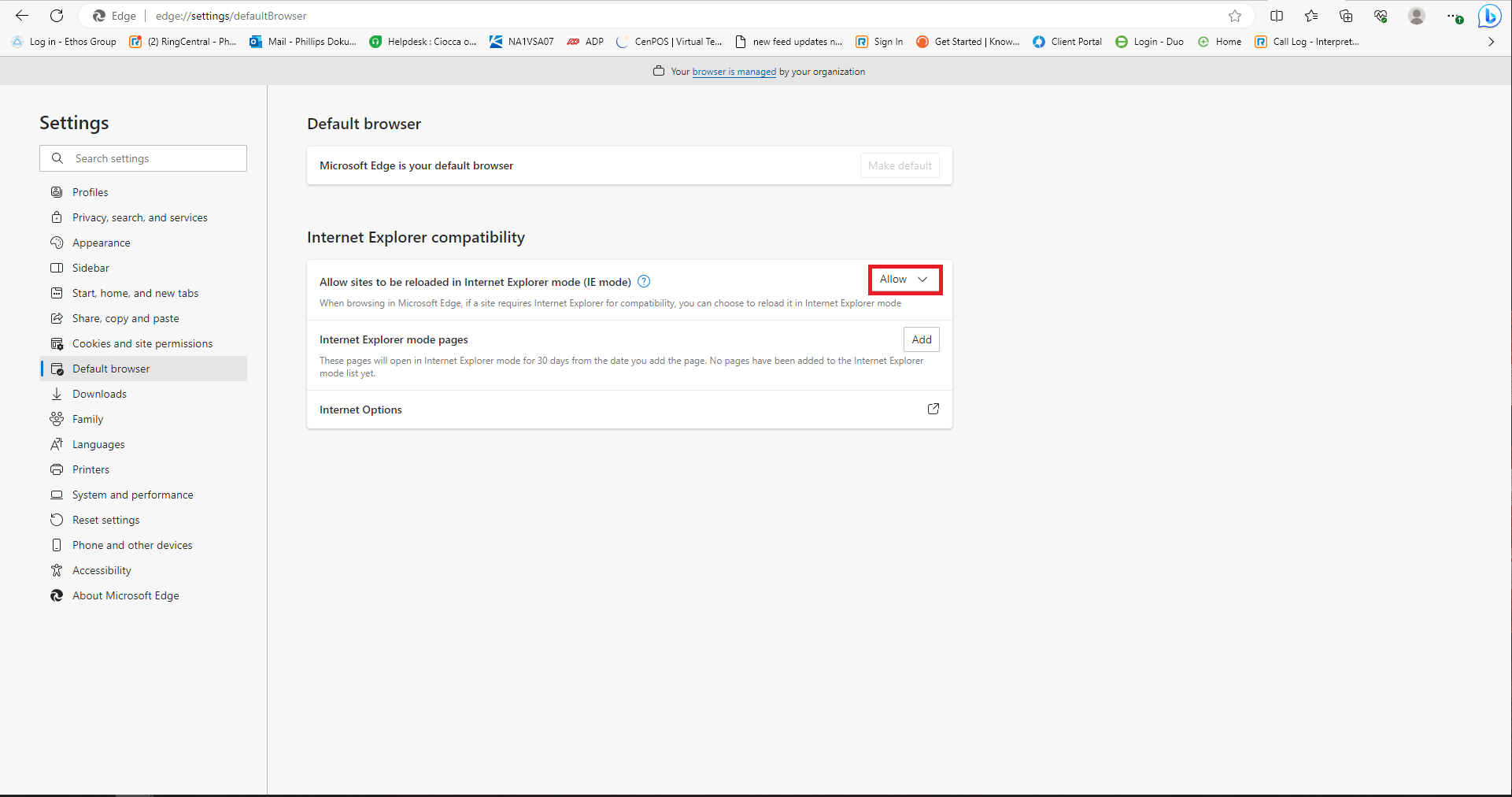Open 'new feed updates' bookmark
1512x797 pixels.
[788, 42]
